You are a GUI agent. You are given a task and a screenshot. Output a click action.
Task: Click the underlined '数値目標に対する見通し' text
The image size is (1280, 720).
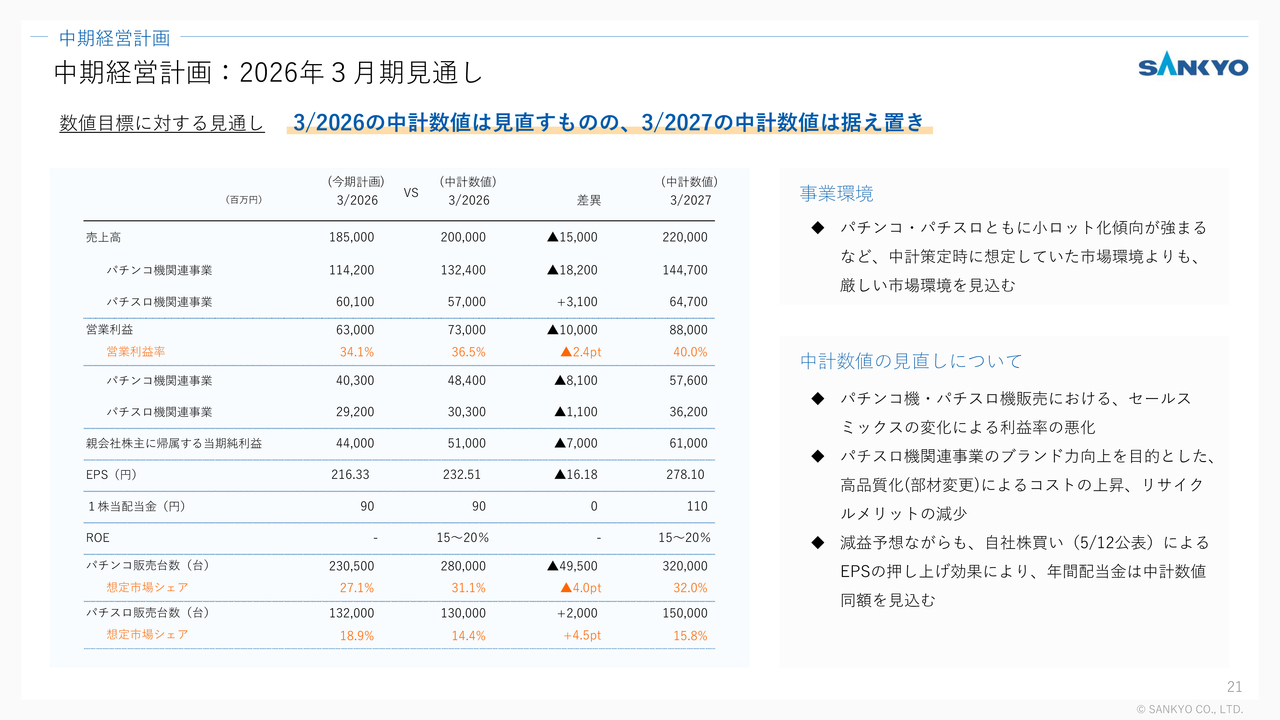[162, 123]
